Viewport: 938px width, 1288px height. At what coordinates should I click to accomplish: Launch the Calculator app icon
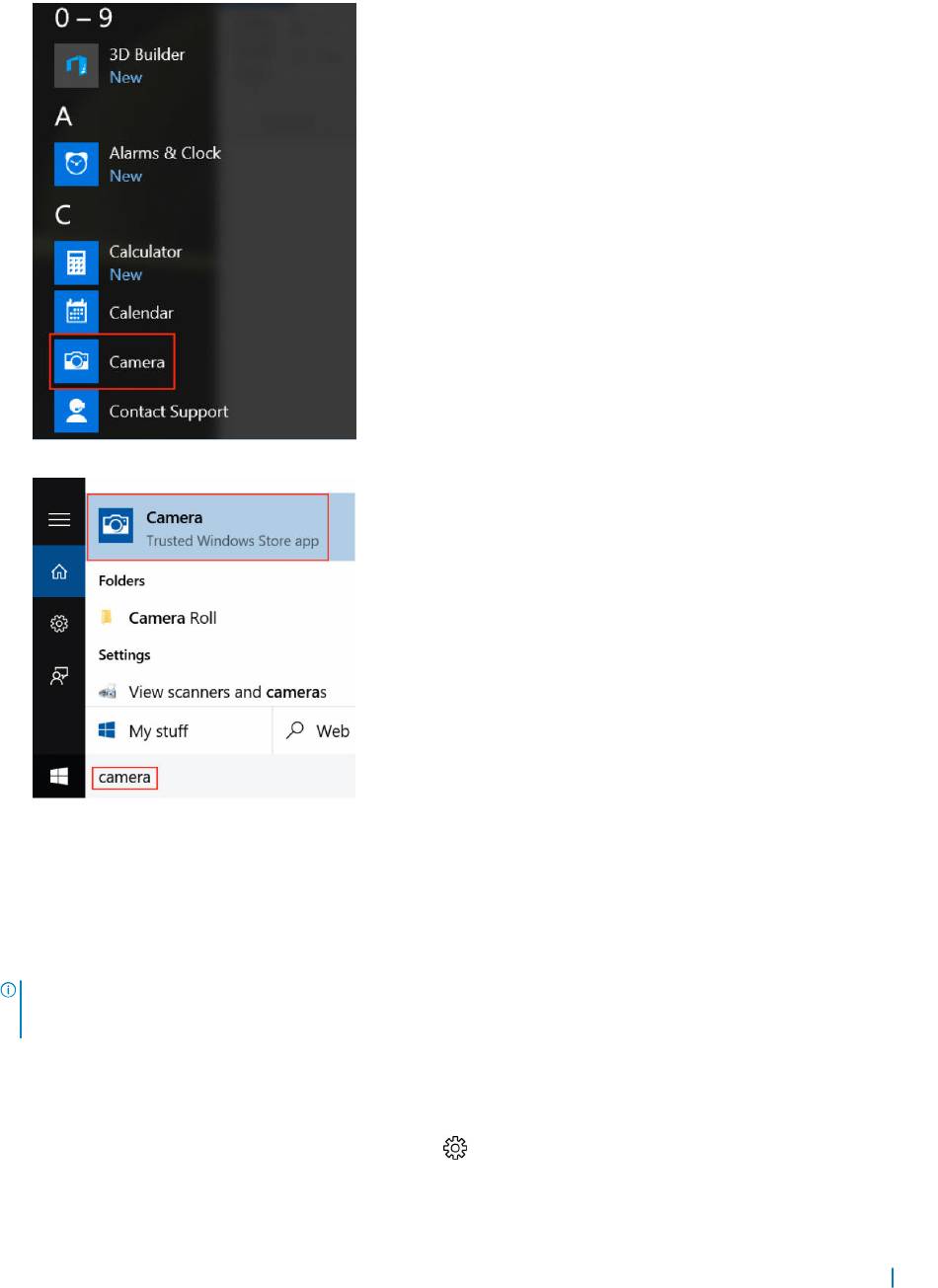[76, 263]
